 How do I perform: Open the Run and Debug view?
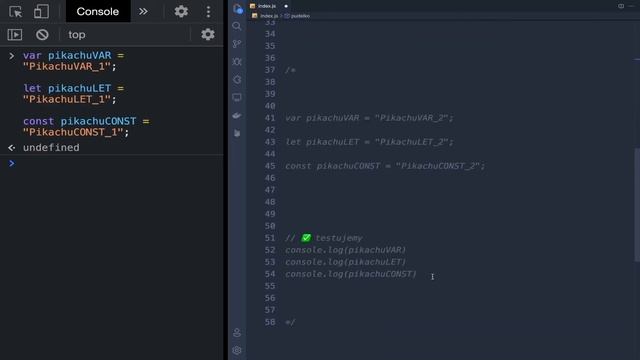[x=237, y=62]
